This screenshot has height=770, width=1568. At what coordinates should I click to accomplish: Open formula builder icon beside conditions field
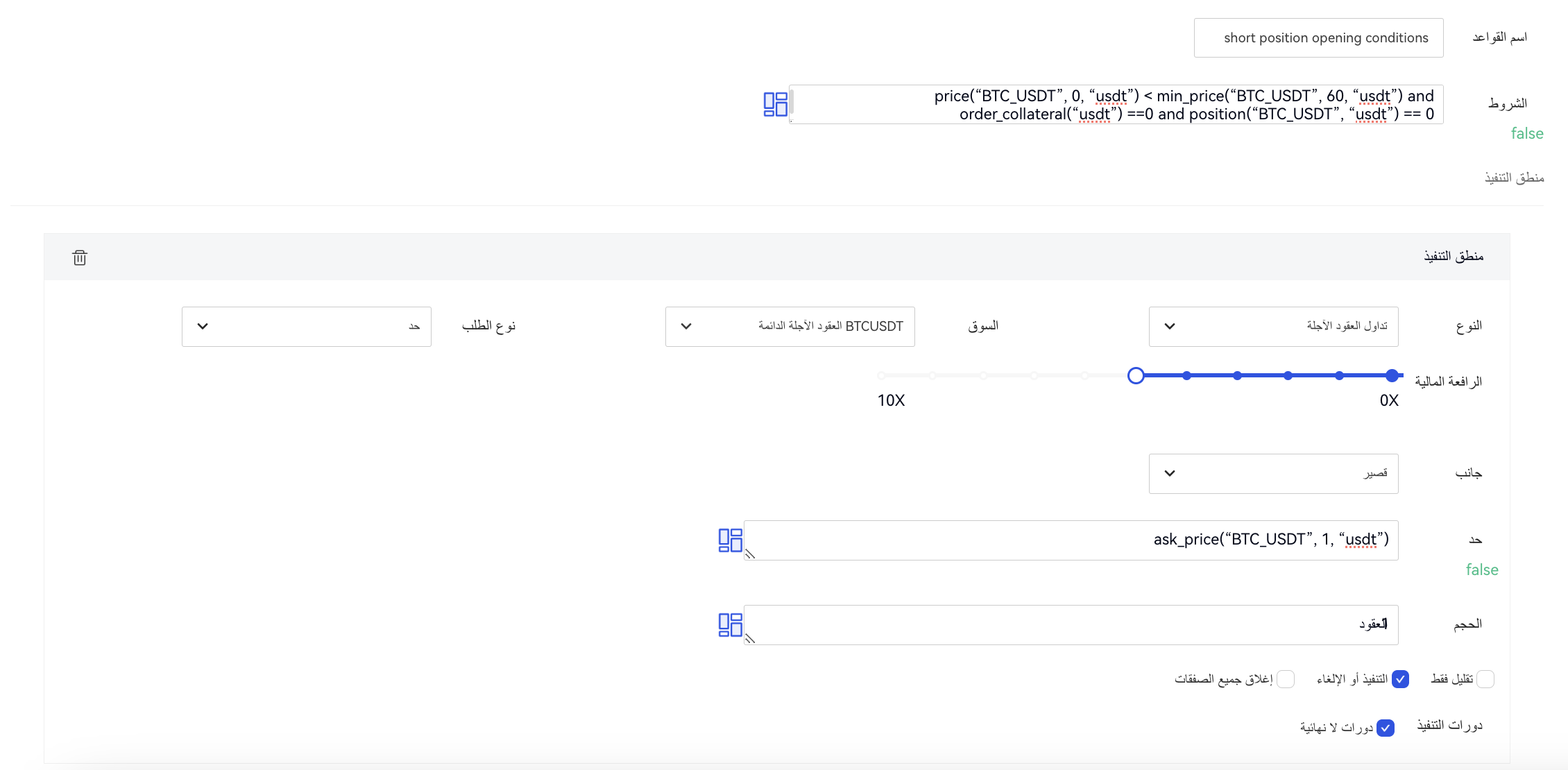(x=775, y=104)
